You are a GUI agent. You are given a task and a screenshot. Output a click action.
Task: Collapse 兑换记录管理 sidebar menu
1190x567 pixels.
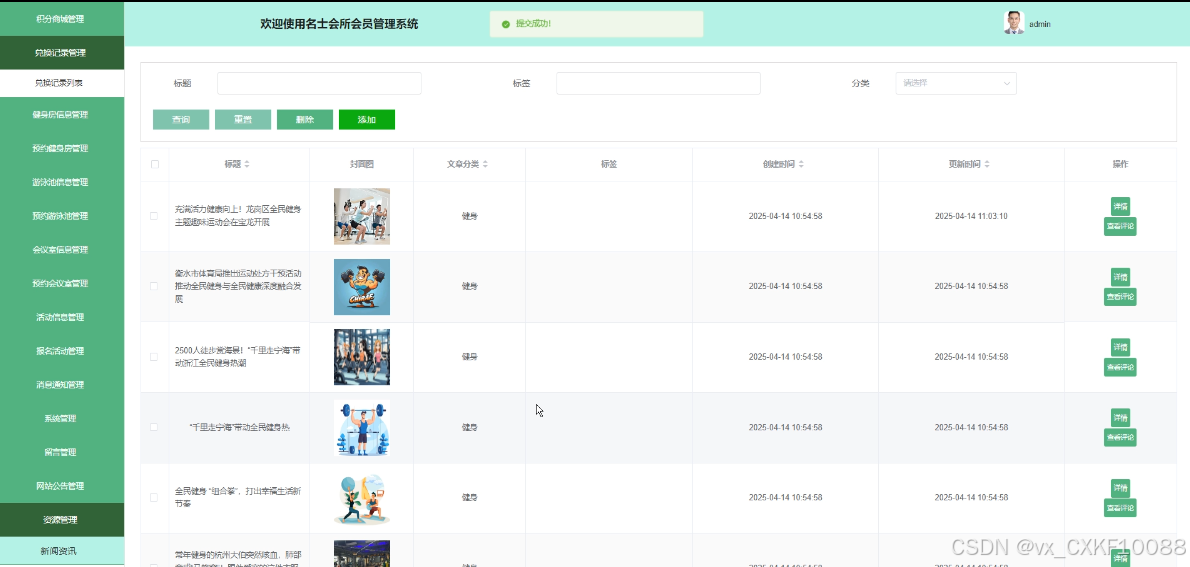61,52
